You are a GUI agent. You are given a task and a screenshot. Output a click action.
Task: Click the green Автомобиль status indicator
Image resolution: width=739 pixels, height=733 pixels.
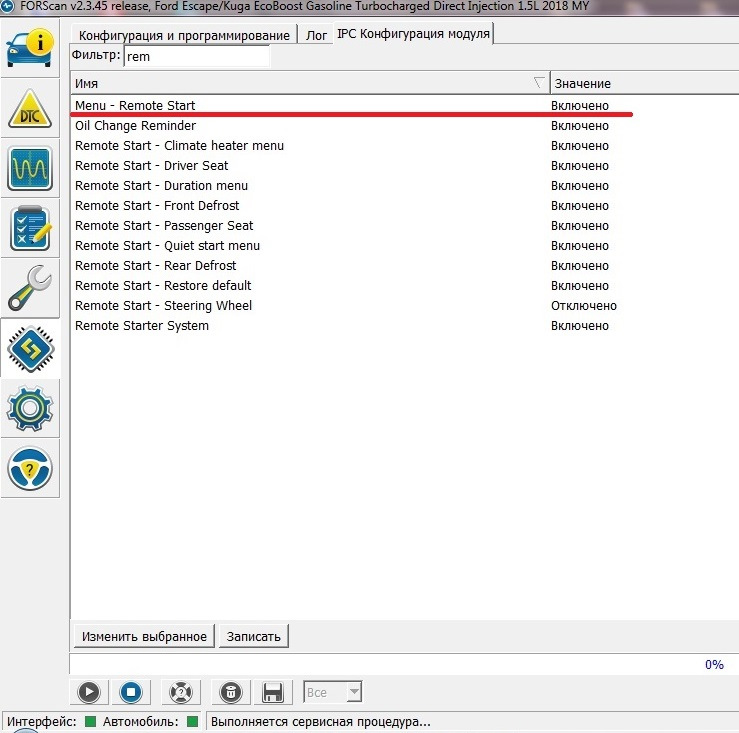point(192,721)
